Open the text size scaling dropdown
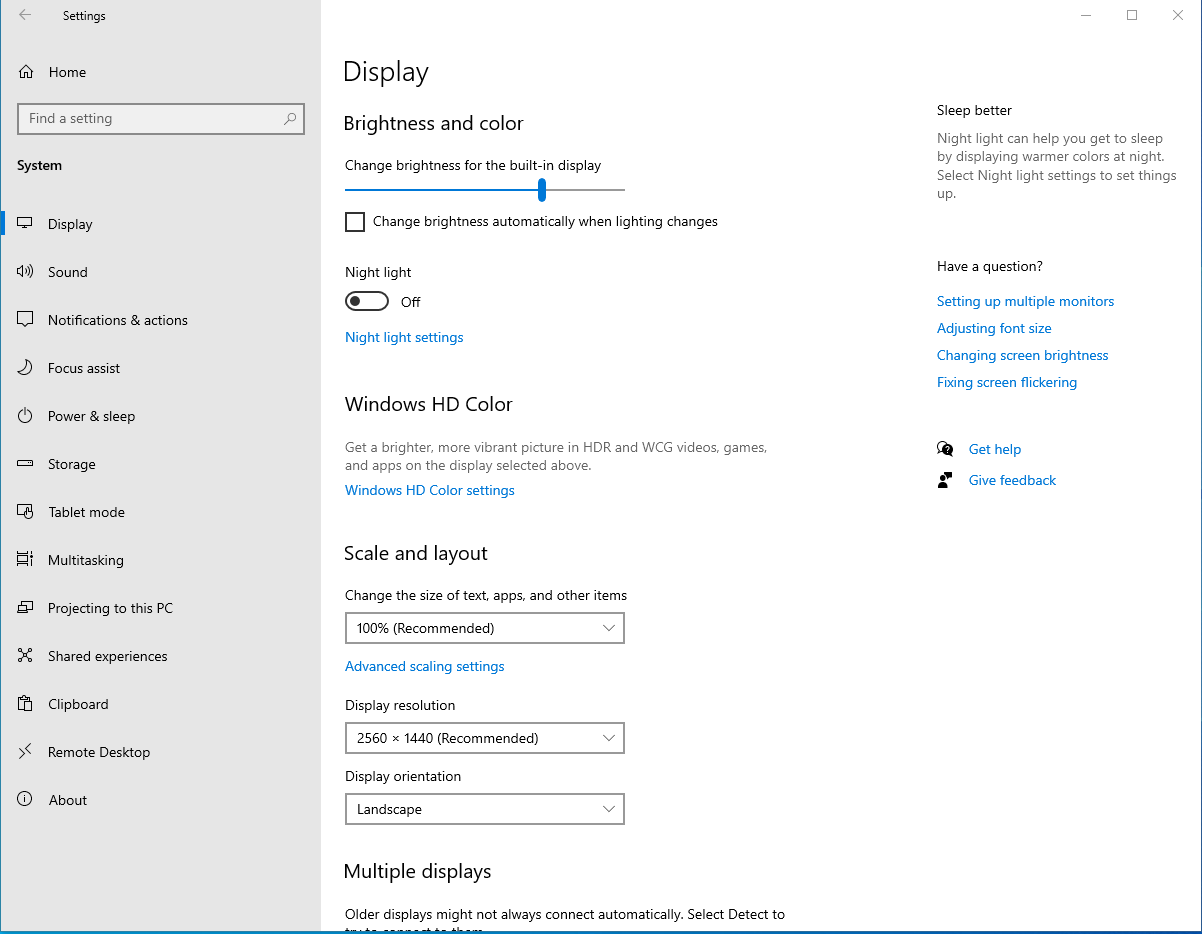The width and height of the screenshot is (1202, 934). (485, 628)
